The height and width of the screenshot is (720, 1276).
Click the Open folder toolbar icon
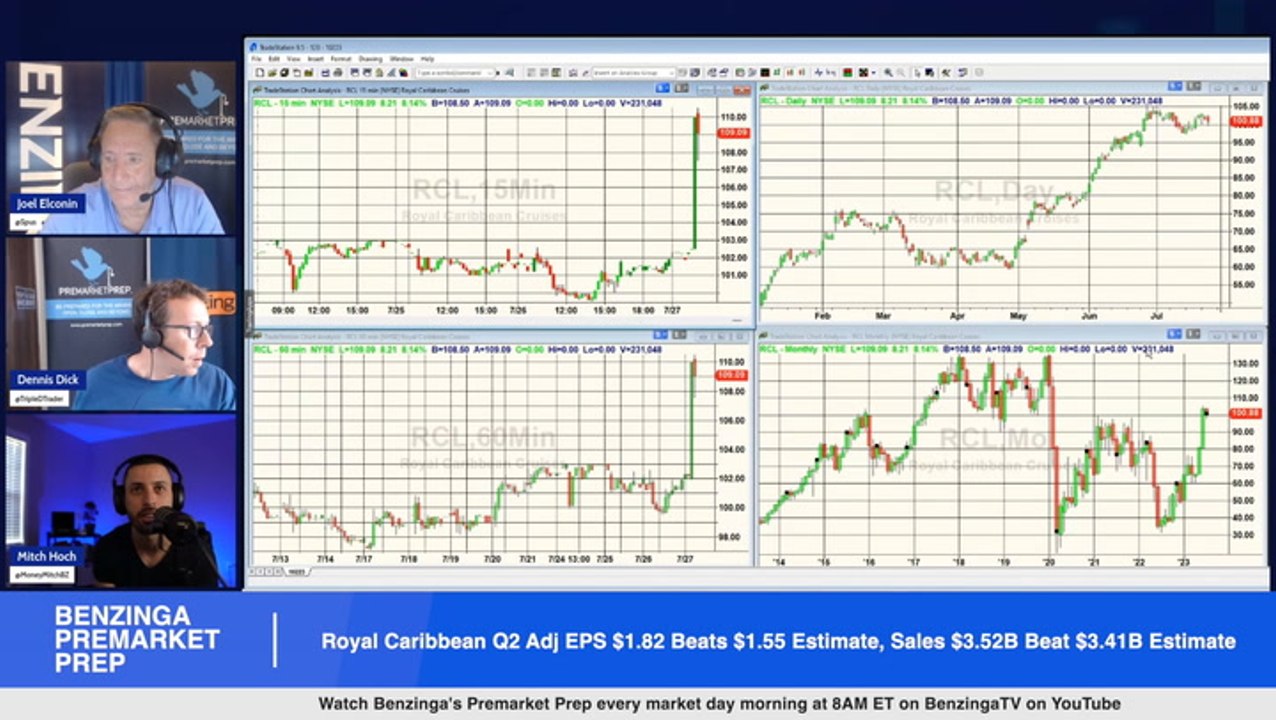click(x=272, y=73)
